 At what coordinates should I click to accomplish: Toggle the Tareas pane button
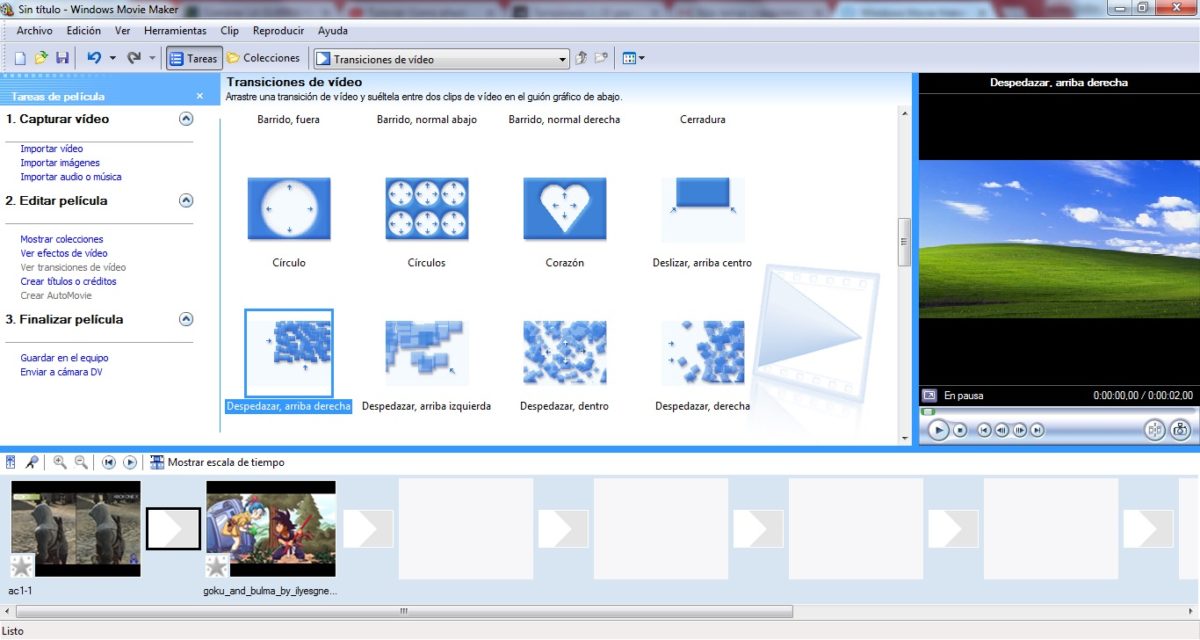click(194, 59)
